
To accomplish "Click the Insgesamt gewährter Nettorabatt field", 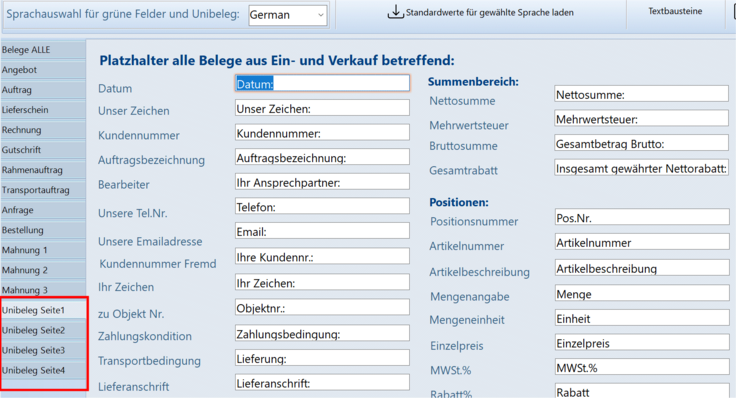I will [x=641, y=168].
